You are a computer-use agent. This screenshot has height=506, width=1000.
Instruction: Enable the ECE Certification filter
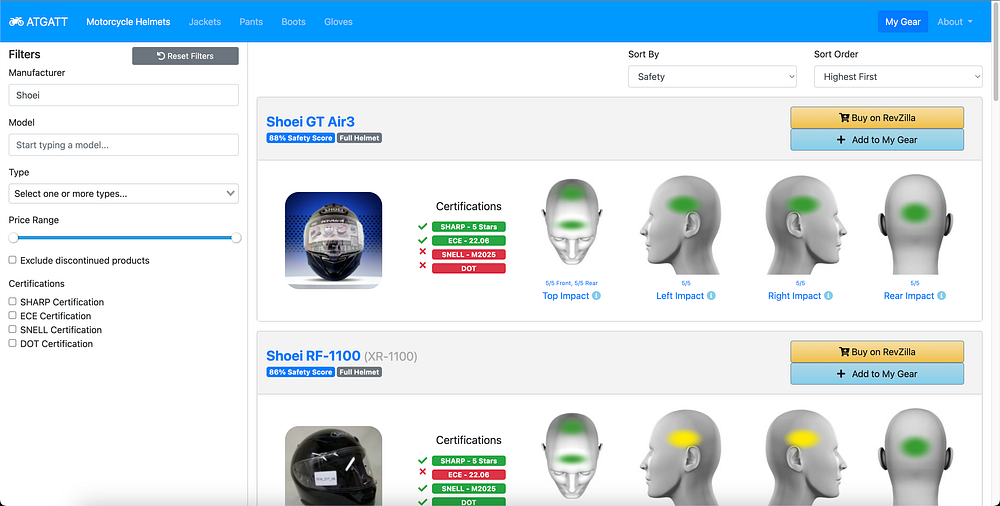pos(12,315)
